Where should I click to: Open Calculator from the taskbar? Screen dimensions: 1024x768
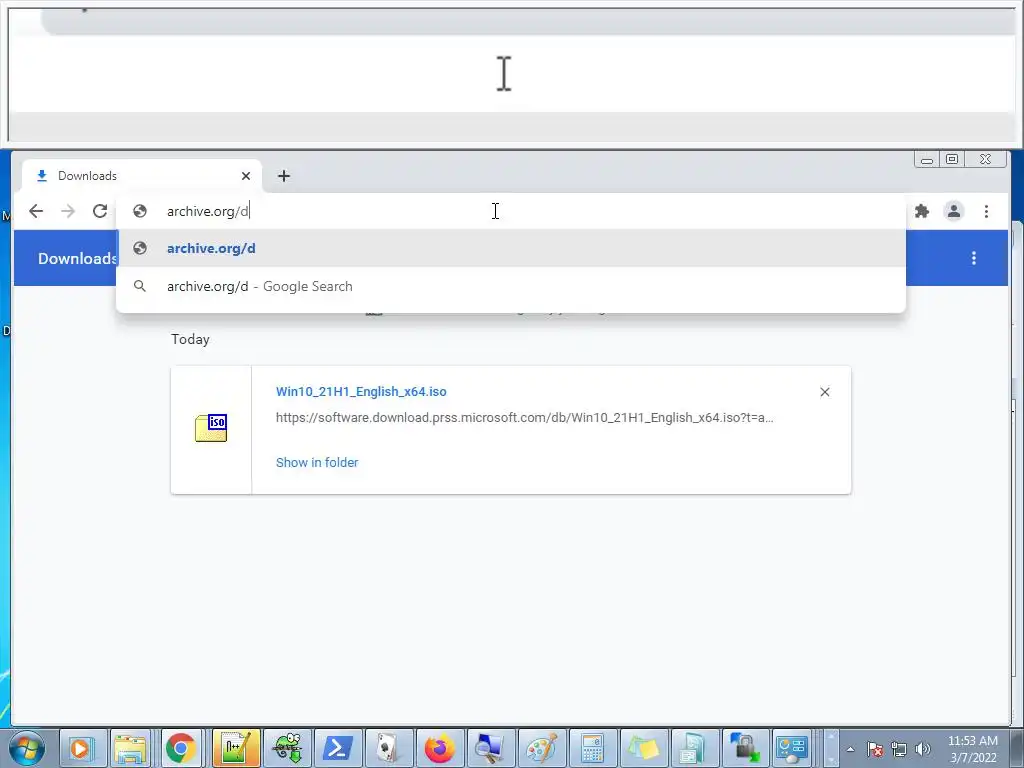(x=592, y=748)
